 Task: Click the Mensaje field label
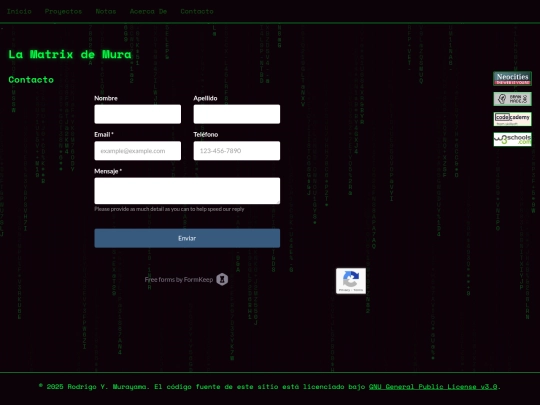(x=108, y=171)
